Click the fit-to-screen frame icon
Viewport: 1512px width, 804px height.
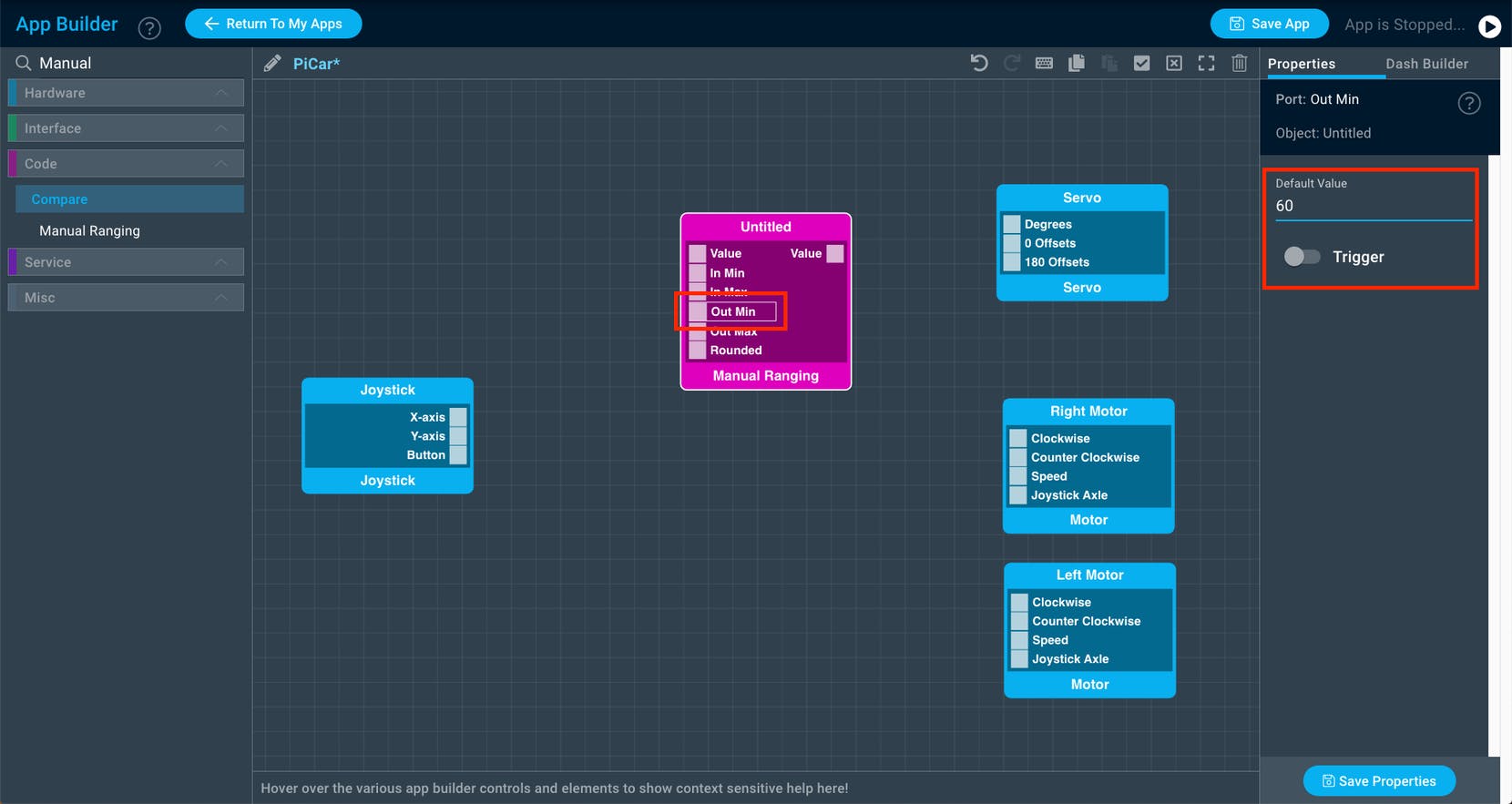tap(1207, 63)
